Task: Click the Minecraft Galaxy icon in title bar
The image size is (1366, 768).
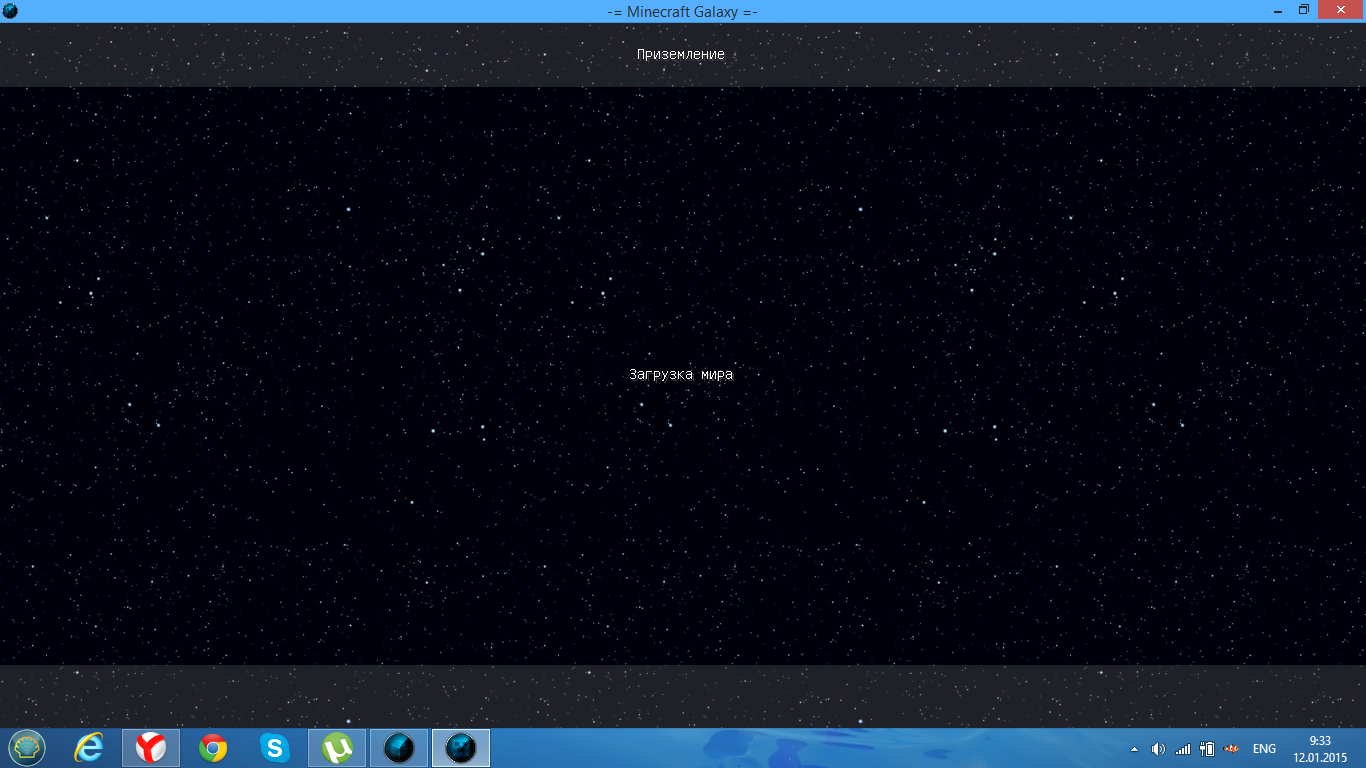Action: 10,11
